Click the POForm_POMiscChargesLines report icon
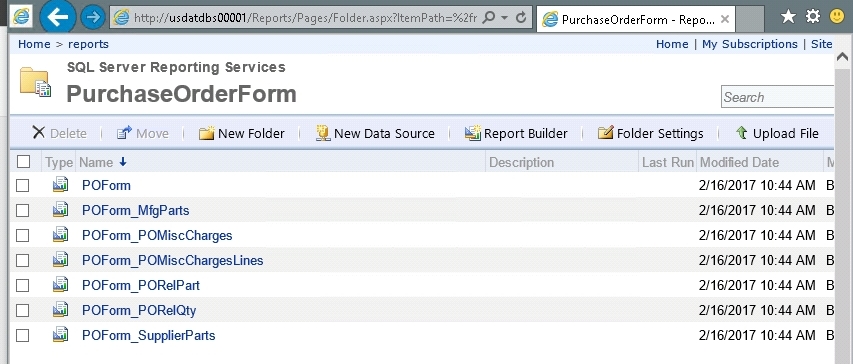The height and width of the screenshot is (364, 853). pyautogui.click(x=60, y=260)
